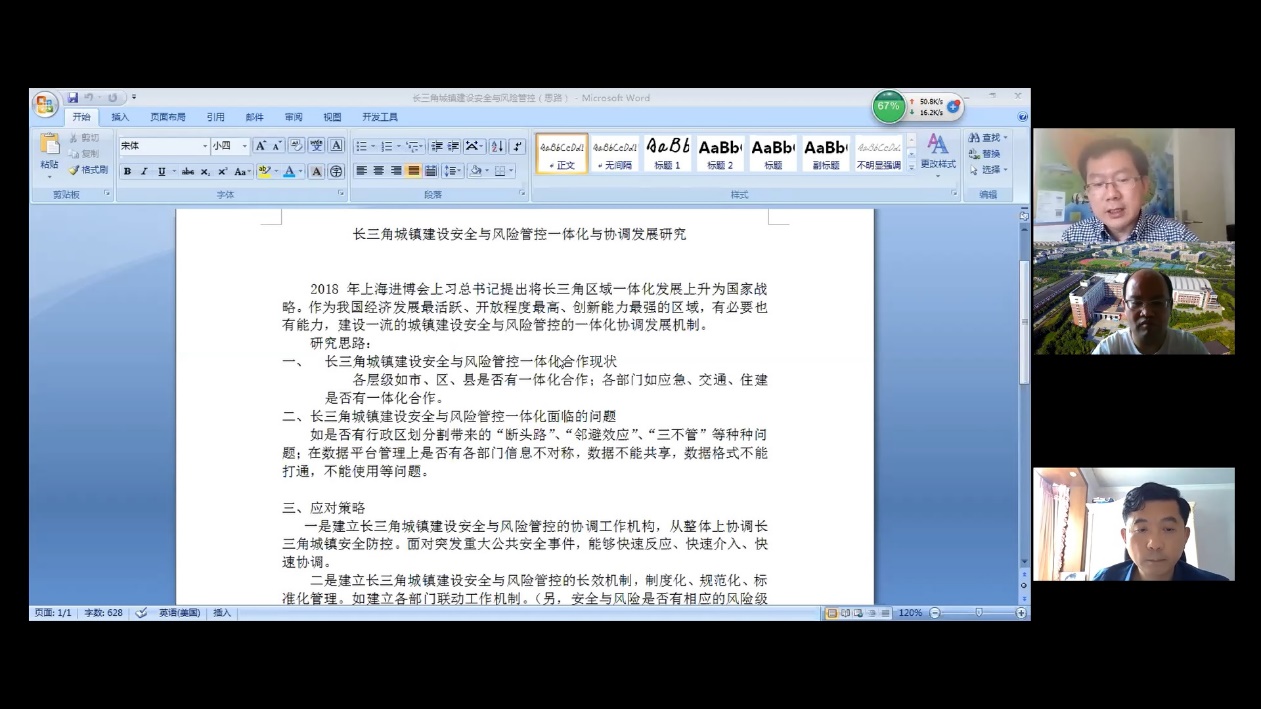The width and height of the screenshot is (1261, 709).
Task: Toggle justify alignment button
Action: pos(414,171)
